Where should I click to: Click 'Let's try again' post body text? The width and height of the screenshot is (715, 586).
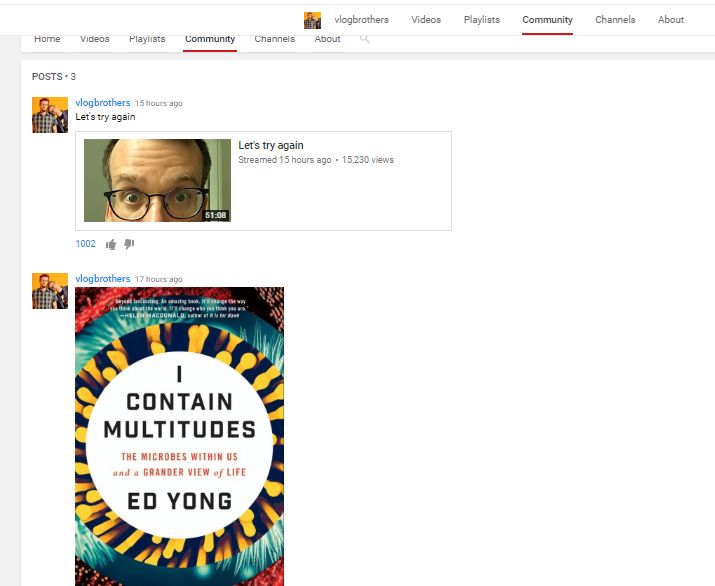(x=105, y=117)
